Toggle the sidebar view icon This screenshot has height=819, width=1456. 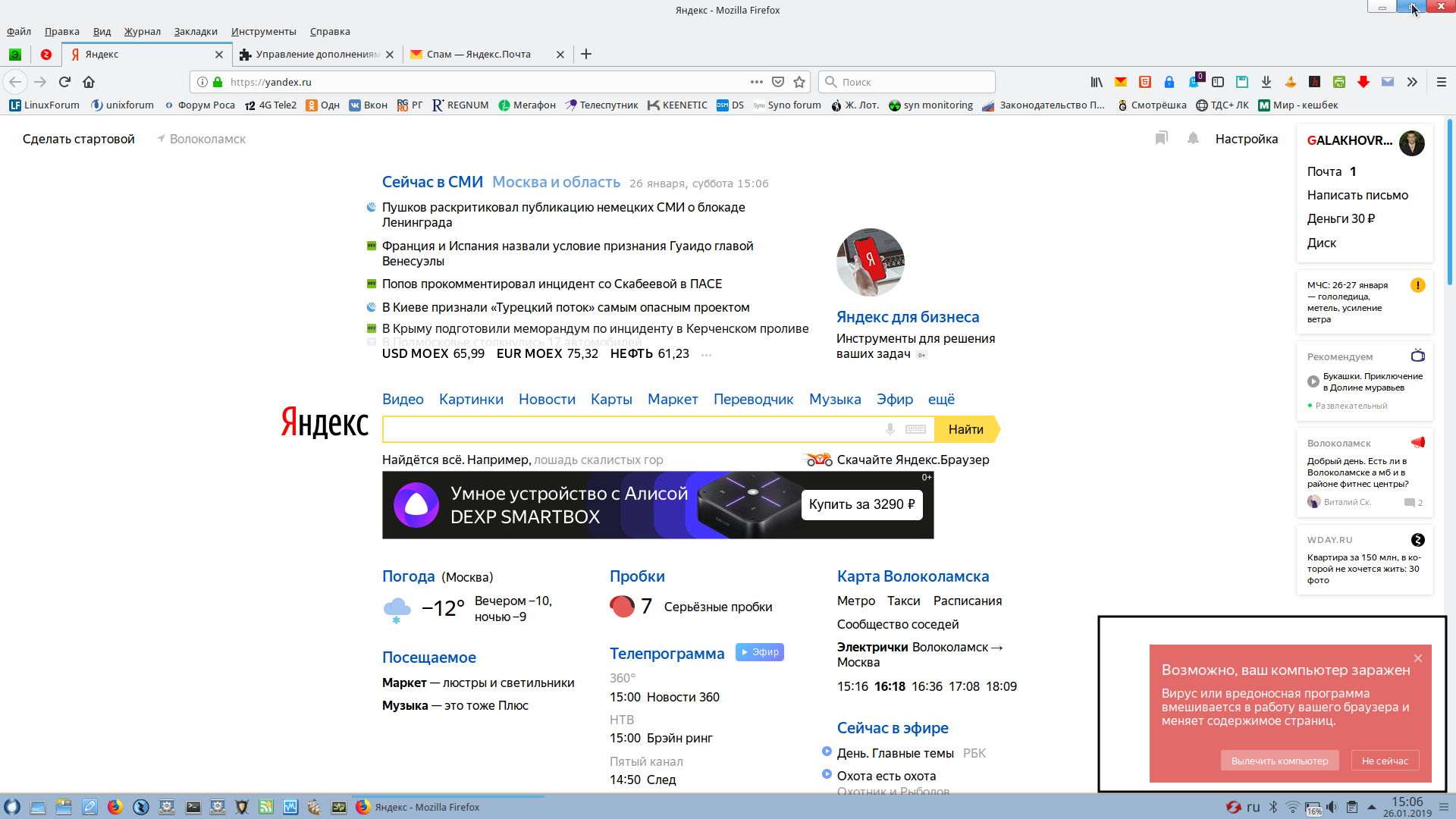tap(1218, 82)
